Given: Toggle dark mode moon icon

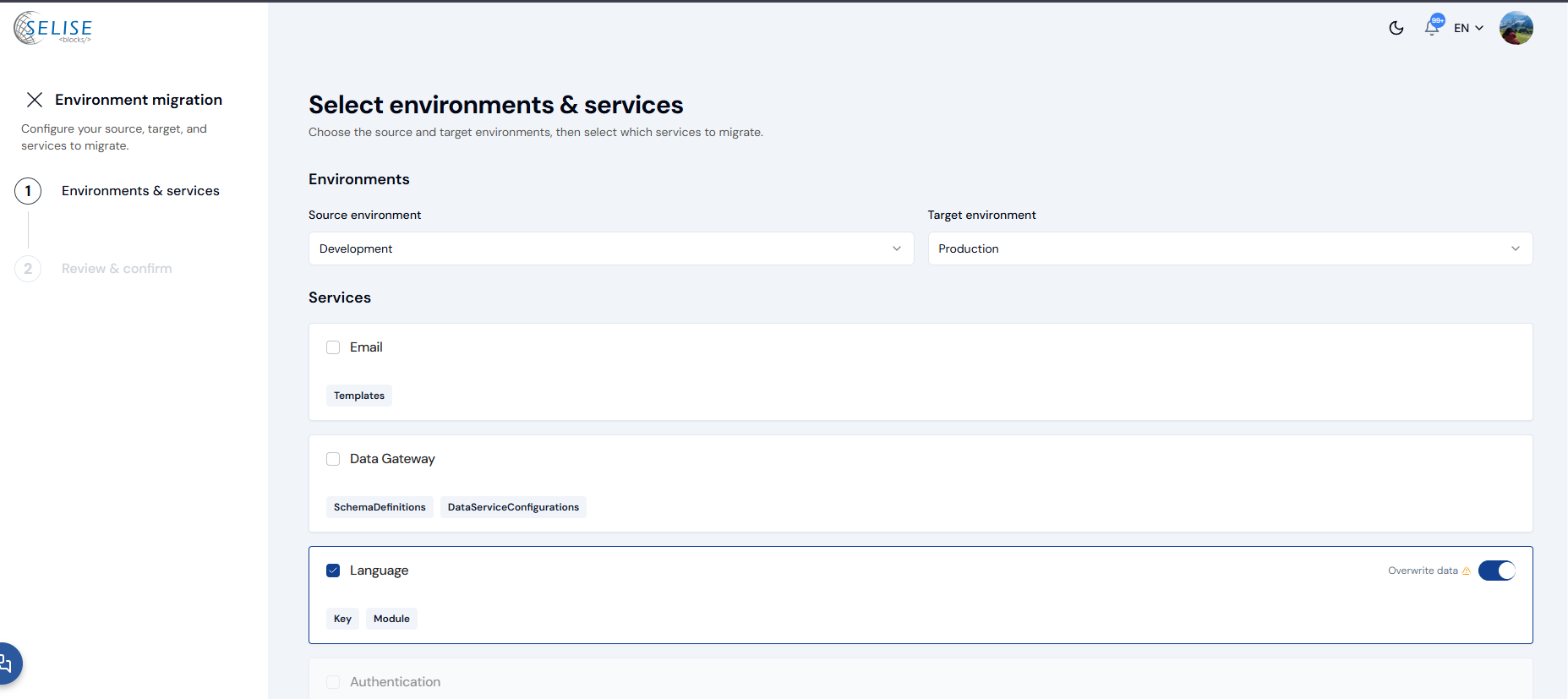Looking at the screenshot, I should pyautogui.click(x=1396, y=28).
